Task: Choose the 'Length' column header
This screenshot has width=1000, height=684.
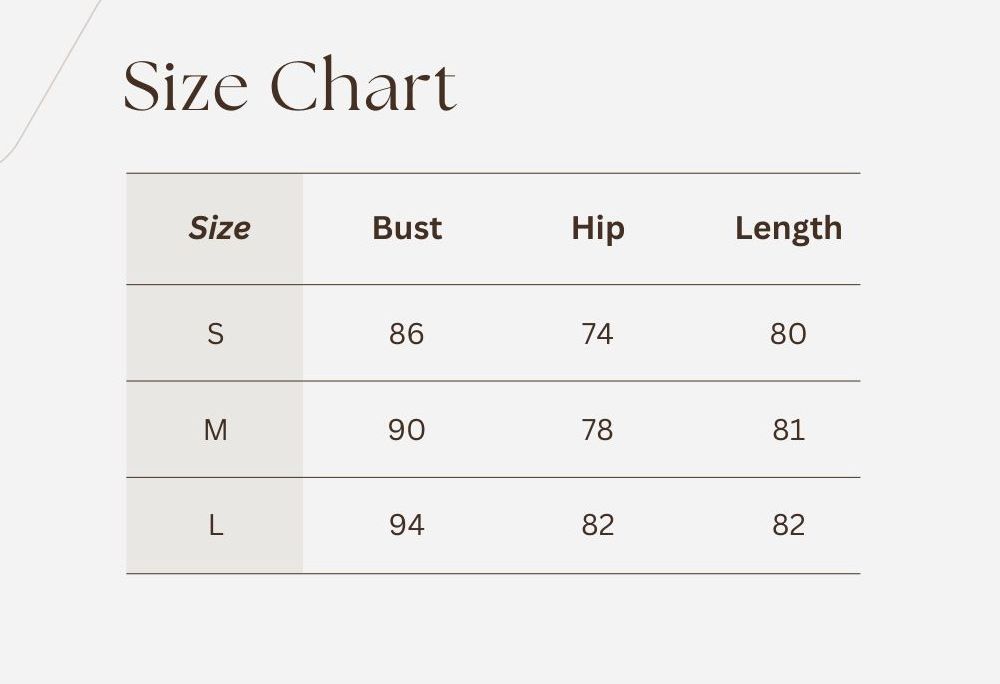Action: [x=788, y=228]
